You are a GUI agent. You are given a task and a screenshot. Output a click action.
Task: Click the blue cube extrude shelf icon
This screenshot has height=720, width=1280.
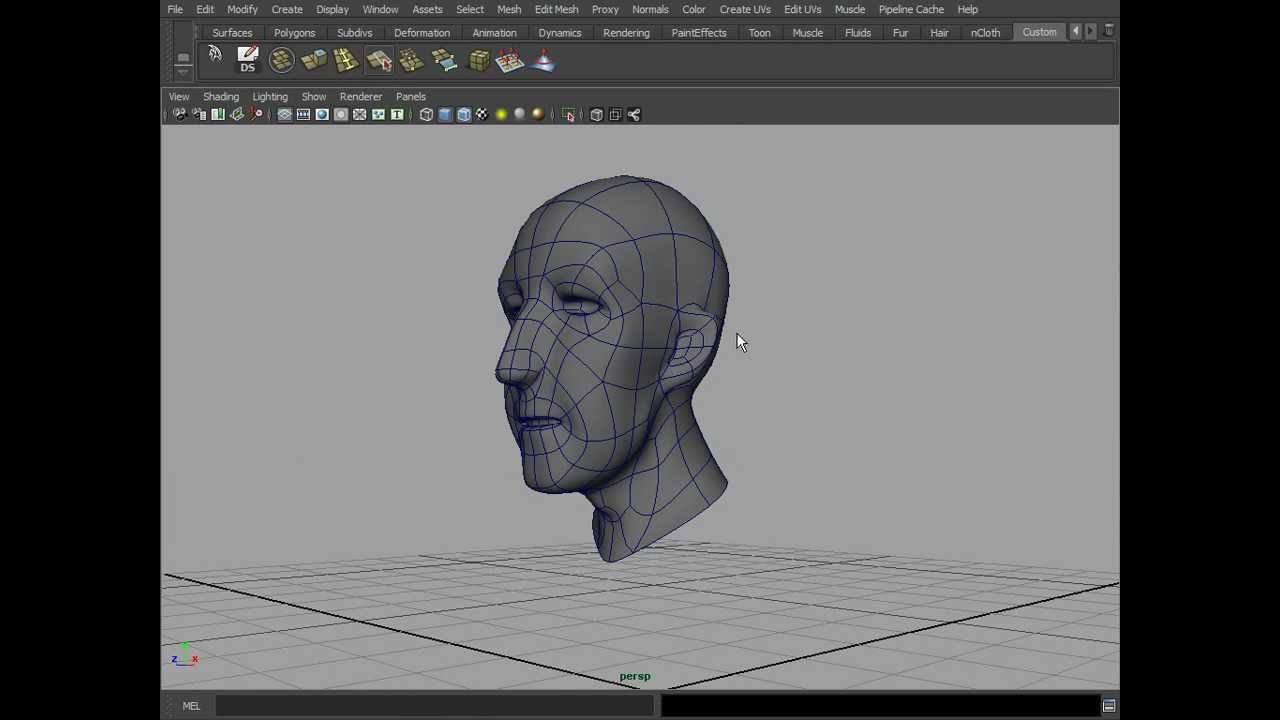(313, 61)
